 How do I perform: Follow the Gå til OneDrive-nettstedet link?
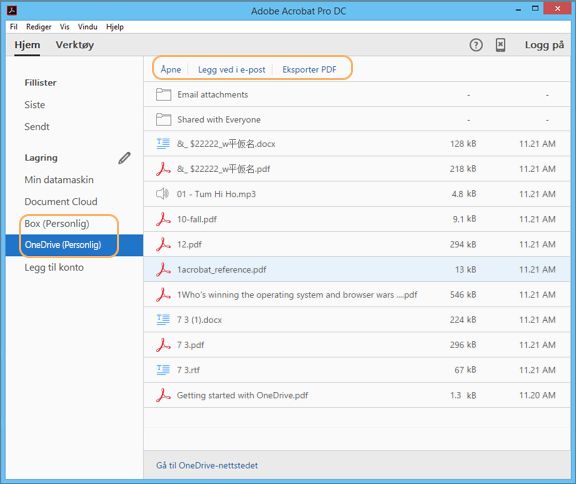coord(207,465)
